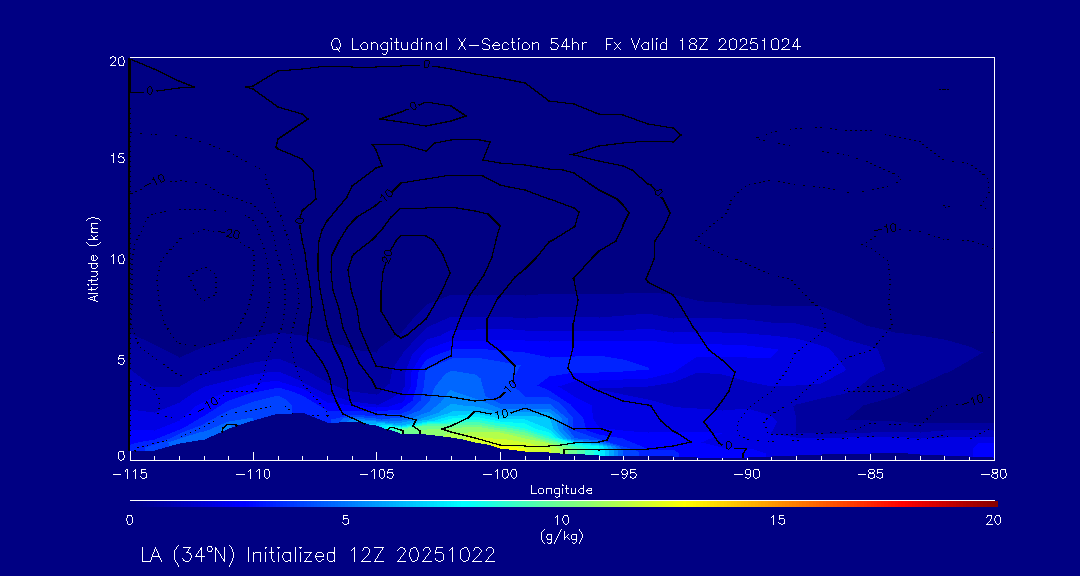Image resolution: width=1080 pixels, height=576 pixels.
Task: Click the "(g/kg)" units label
Action: pyautogui.click(x=561, y=536)
